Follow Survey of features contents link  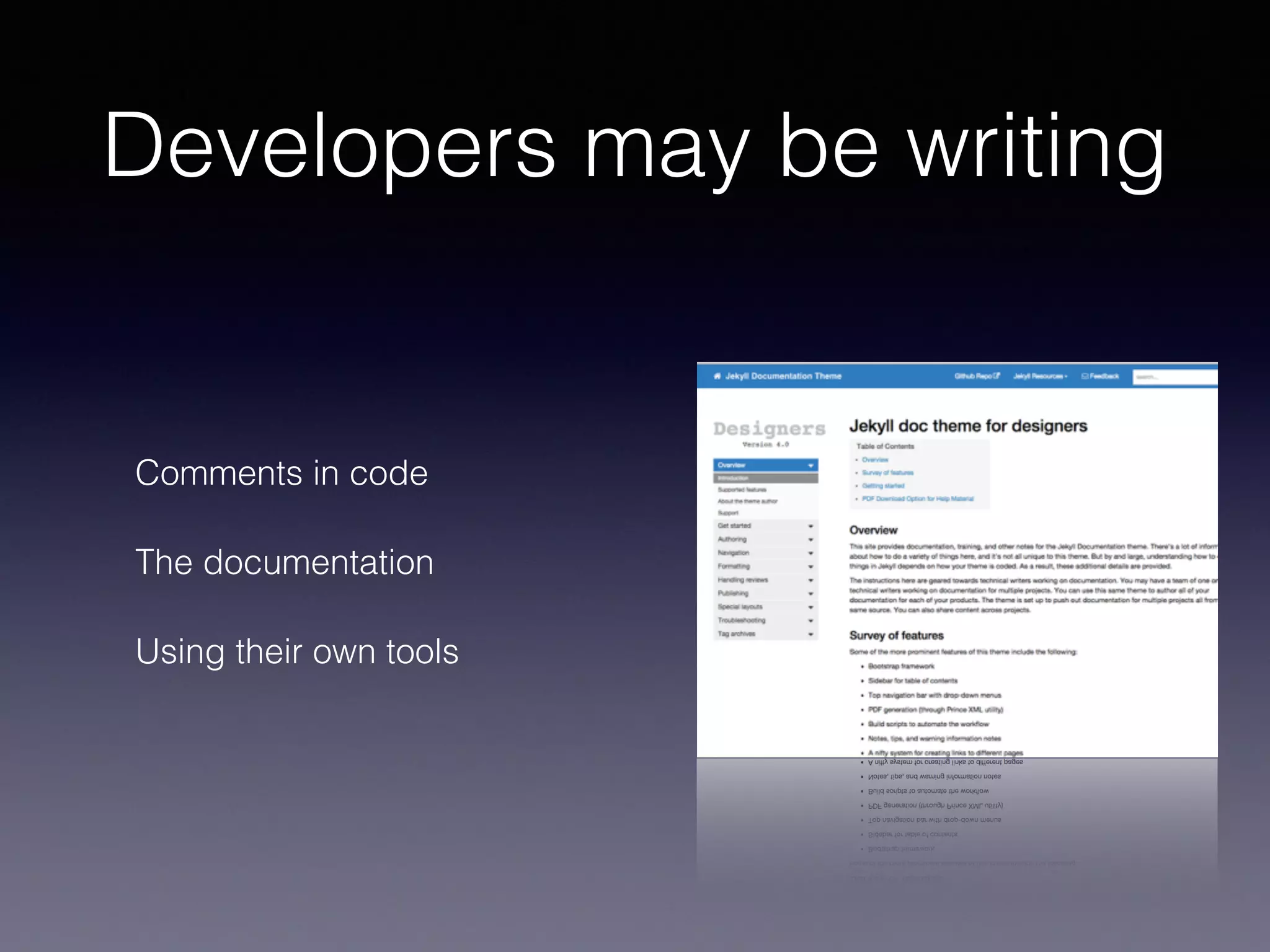(887, 473)
